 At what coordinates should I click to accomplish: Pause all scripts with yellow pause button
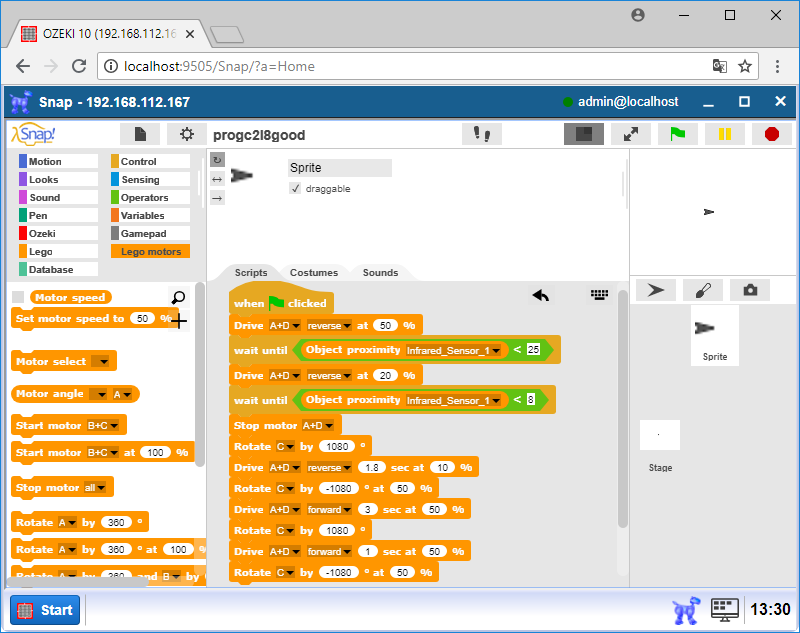pos(724,134)
